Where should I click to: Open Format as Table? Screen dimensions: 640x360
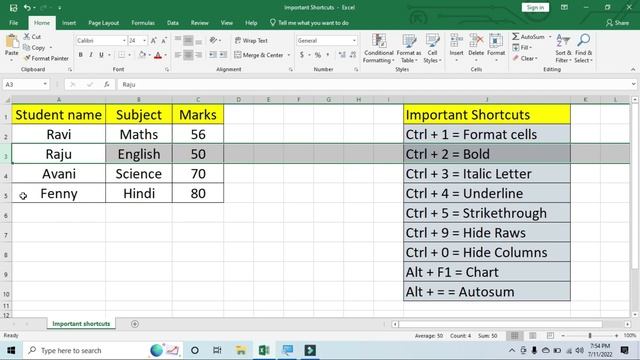click(409, 49)
